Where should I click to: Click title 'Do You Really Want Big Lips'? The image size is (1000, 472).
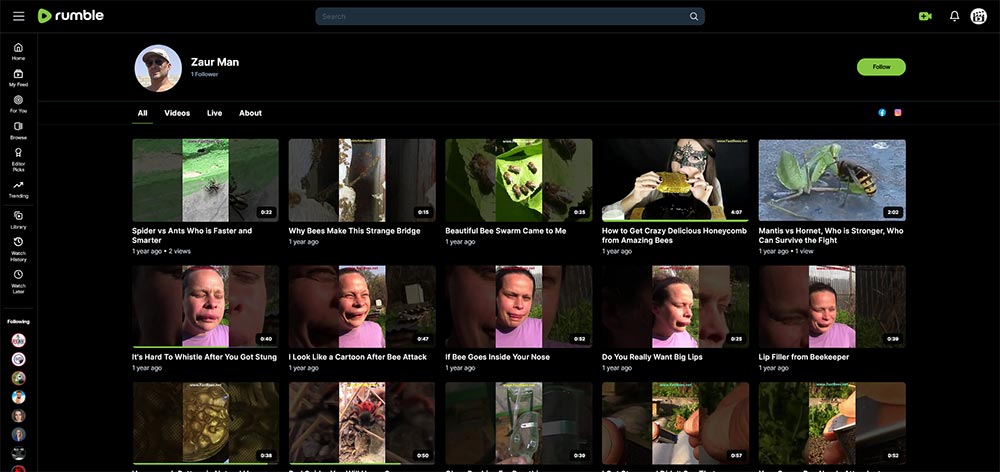click(x=652, y=357)
